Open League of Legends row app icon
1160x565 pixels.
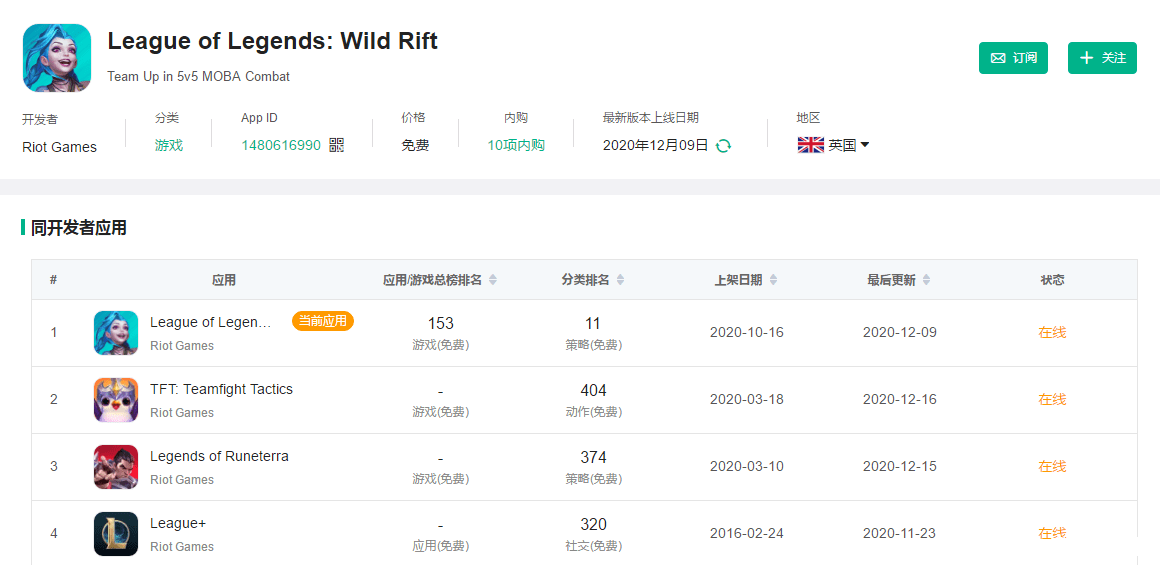(116, 333)
